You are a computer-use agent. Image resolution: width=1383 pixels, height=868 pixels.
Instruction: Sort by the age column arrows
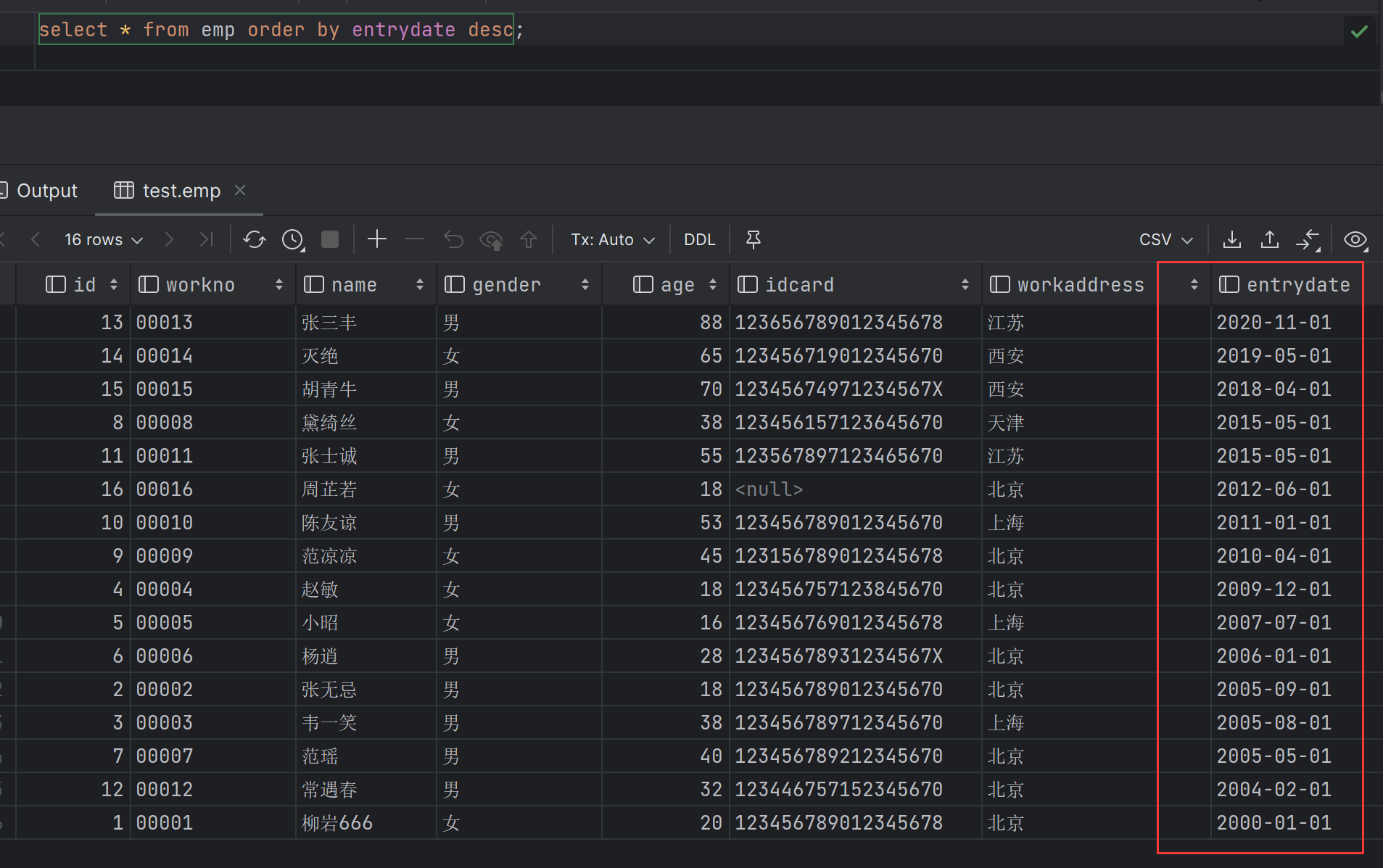pos(713,284)
